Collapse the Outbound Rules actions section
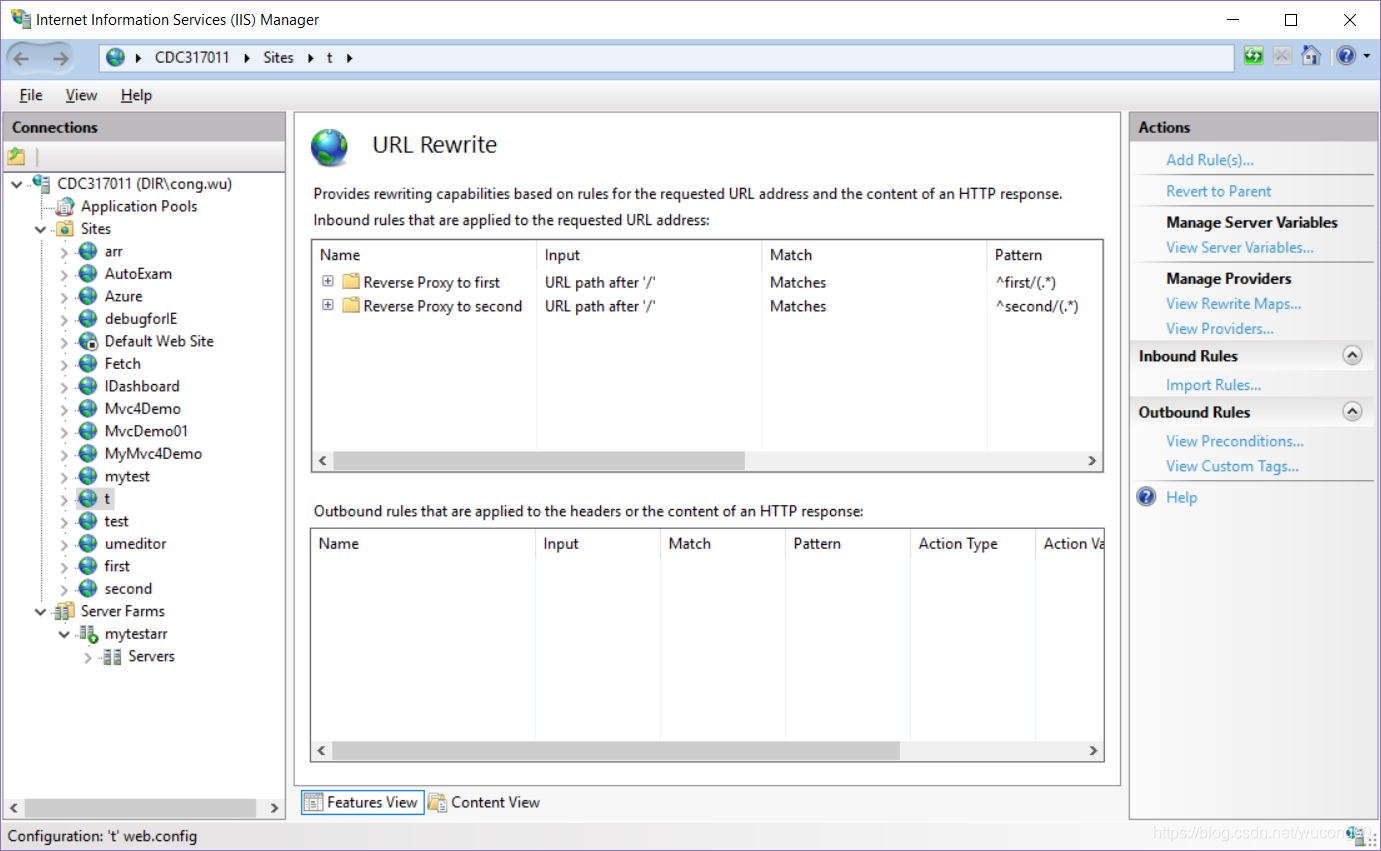The width and height of the screenshot is (1381, 851). click(1352, 411)
